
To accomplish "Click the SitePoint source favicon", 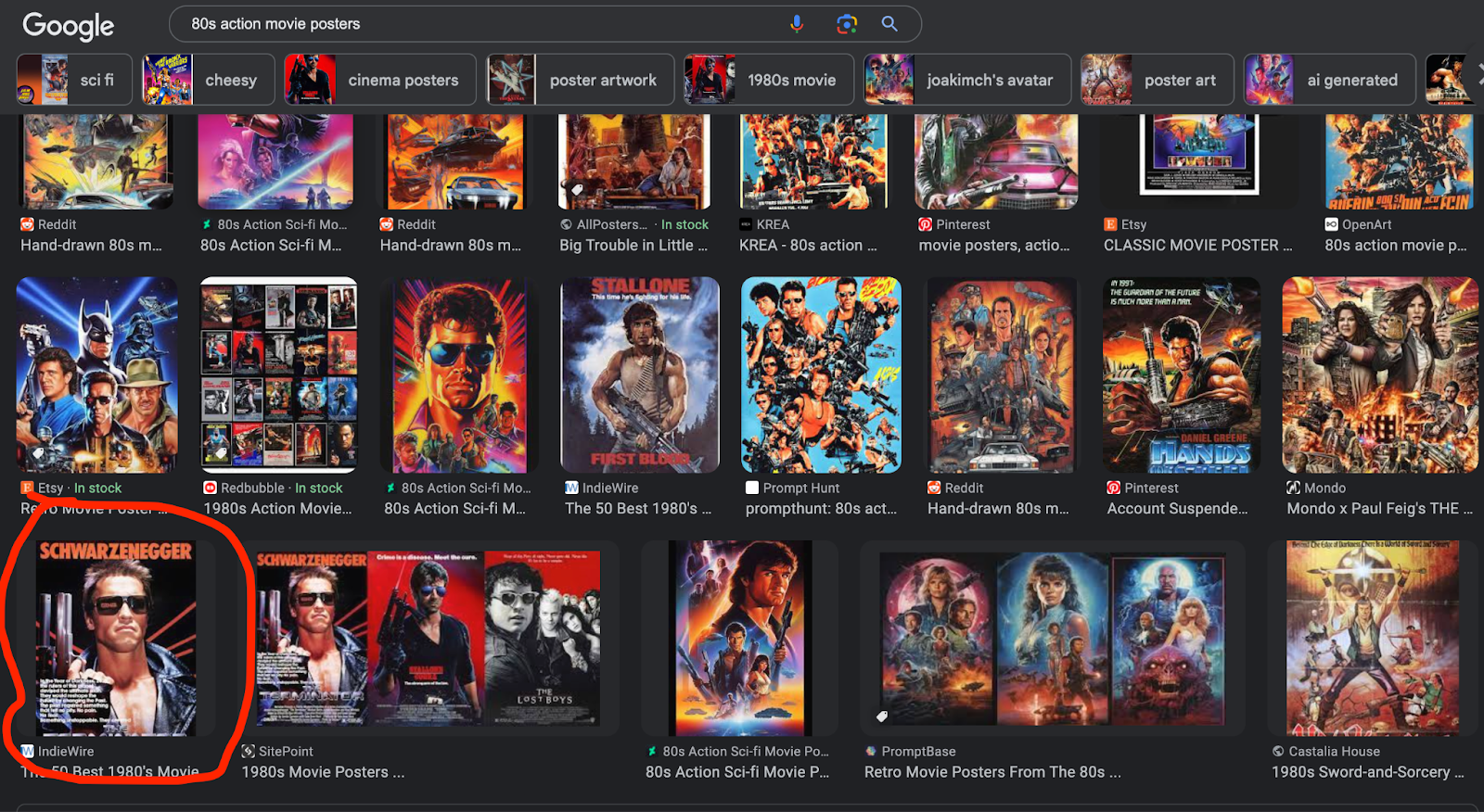I will tap(248, 751).
